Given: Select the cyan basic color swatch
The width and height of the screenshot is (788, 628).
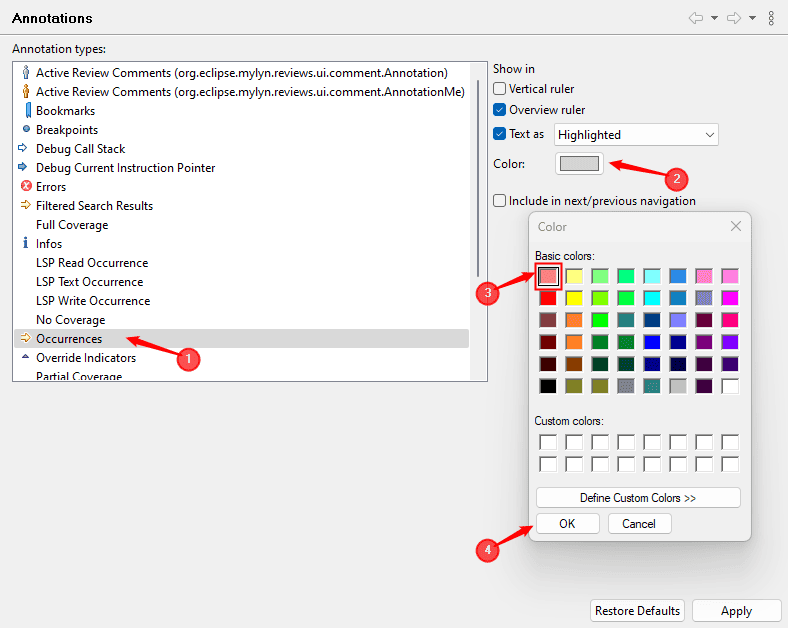Looking at the screenshot, I should [652, 298].
